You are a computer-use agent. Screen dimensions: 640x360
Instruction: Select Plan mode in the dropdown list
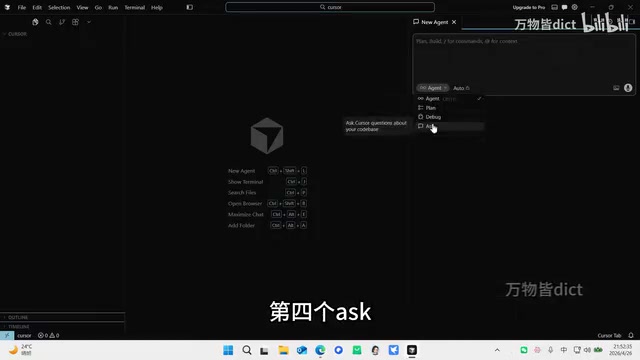coord(450,108)
